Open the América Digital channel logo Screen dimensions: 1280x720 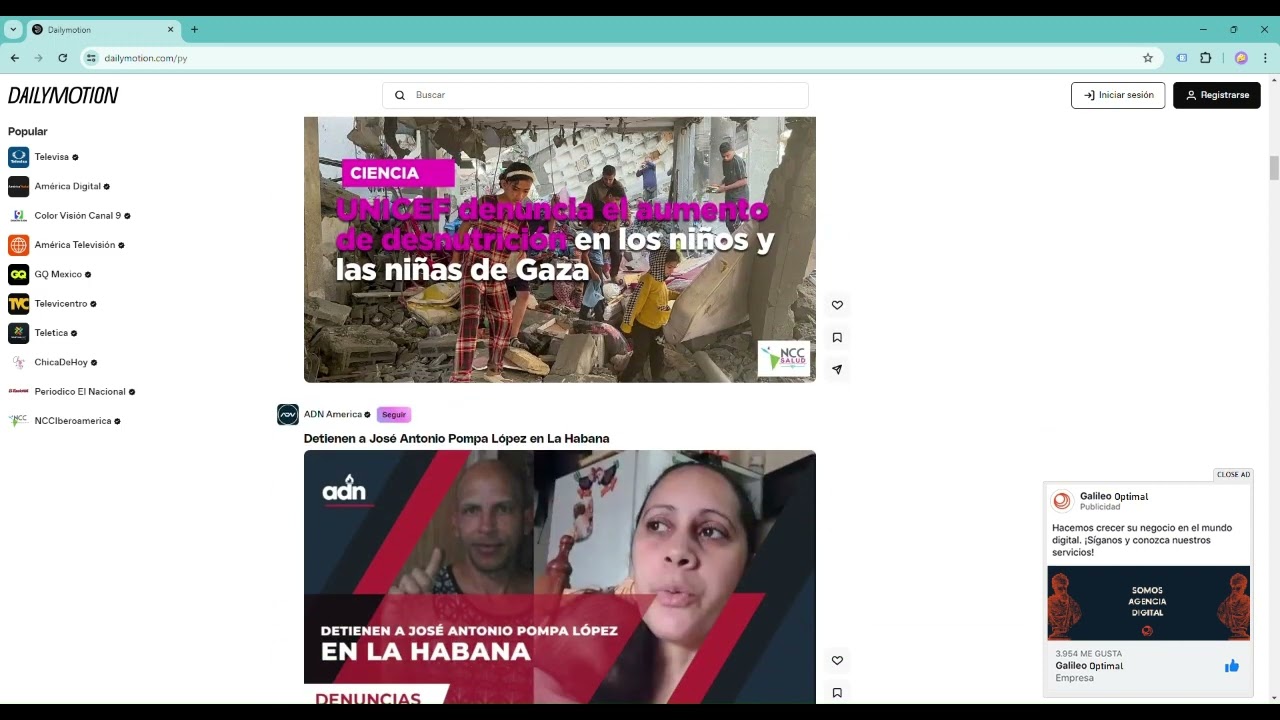pyautogui.click(x=19, y=186)
